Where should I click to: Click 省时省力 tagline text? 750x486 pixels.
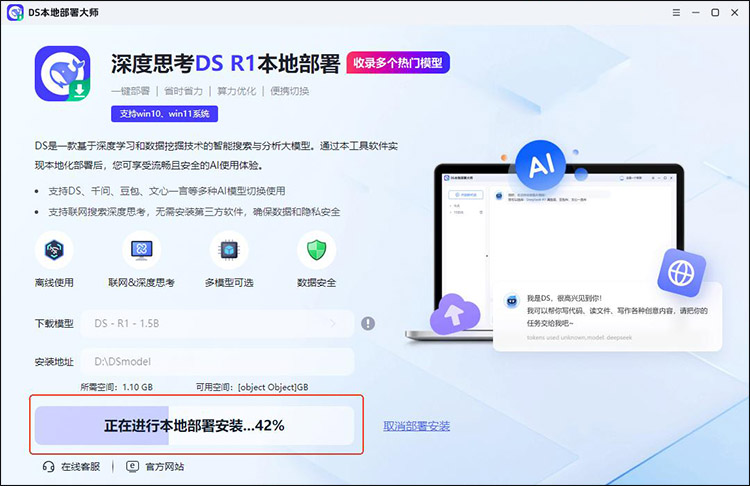183,91
